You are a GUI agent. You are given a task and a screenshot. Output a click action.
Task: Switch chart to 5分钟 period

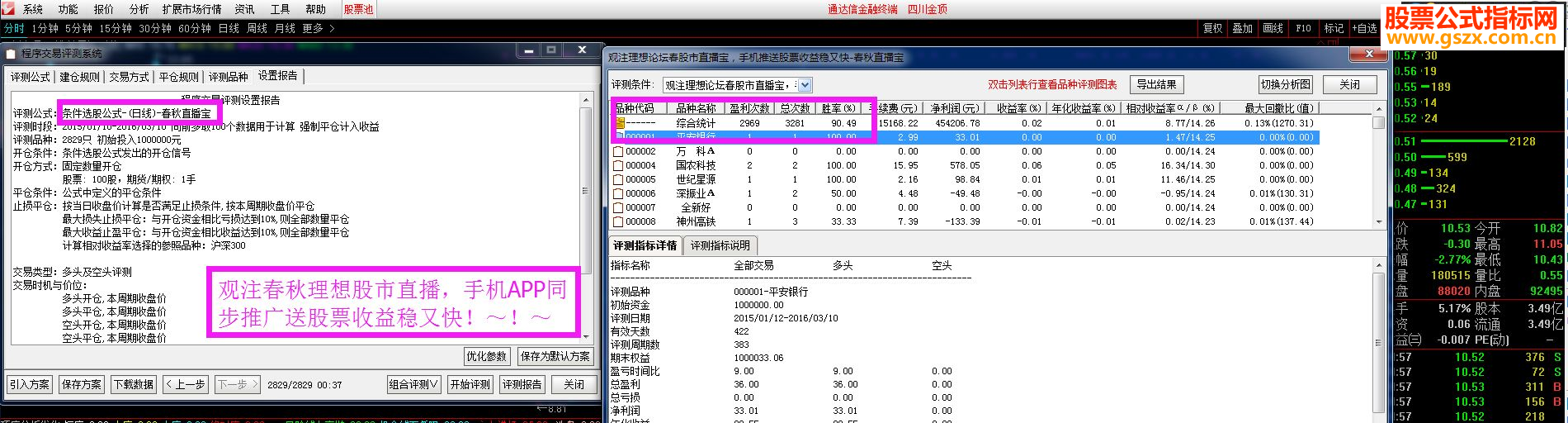pos(79,28)
